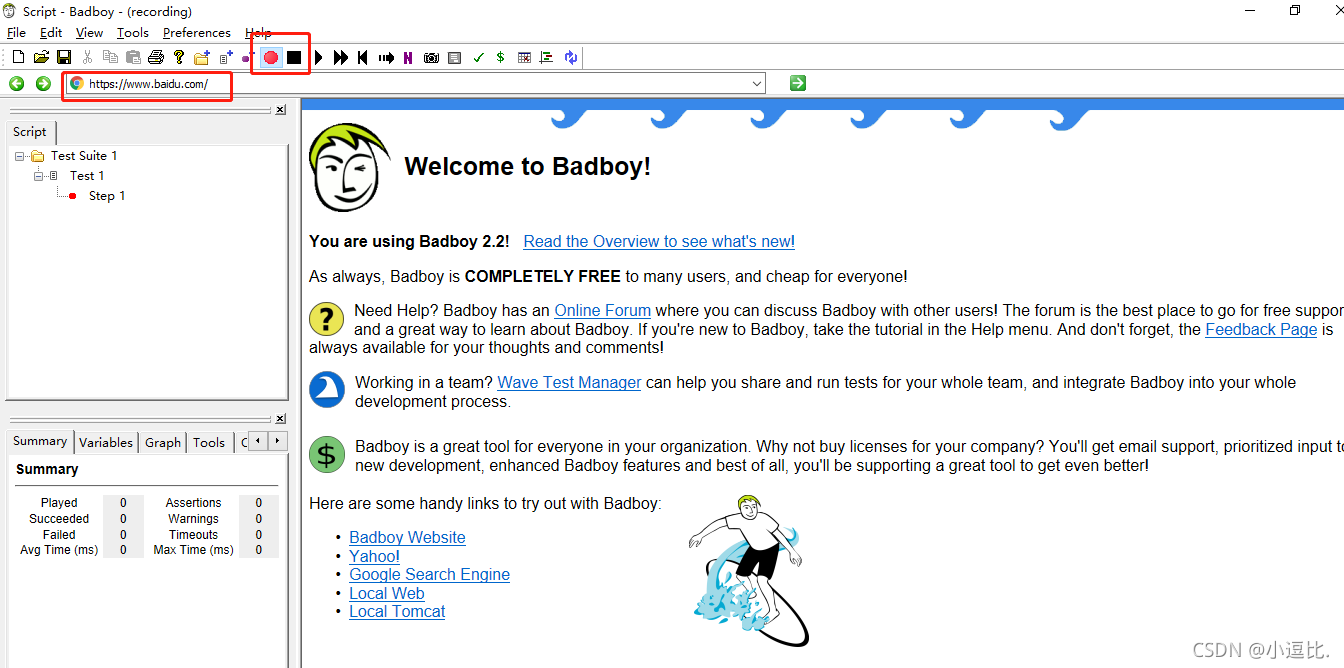Switch to the Graph tab

click(163, 442)
